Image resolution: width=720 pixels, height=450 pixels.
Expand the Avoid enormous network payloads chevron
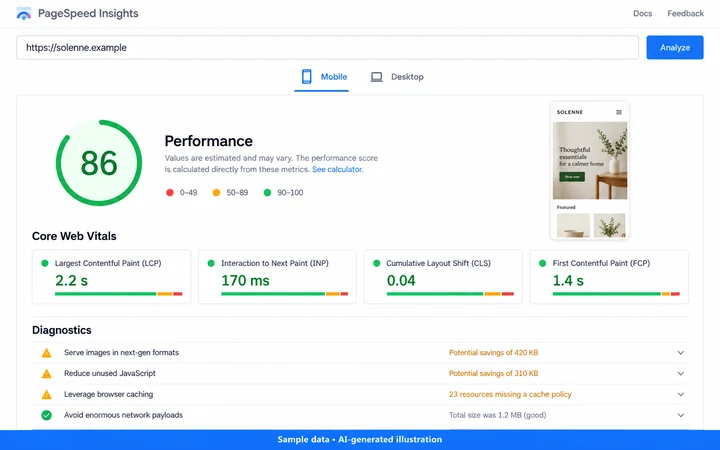click(x=681, y=415)
